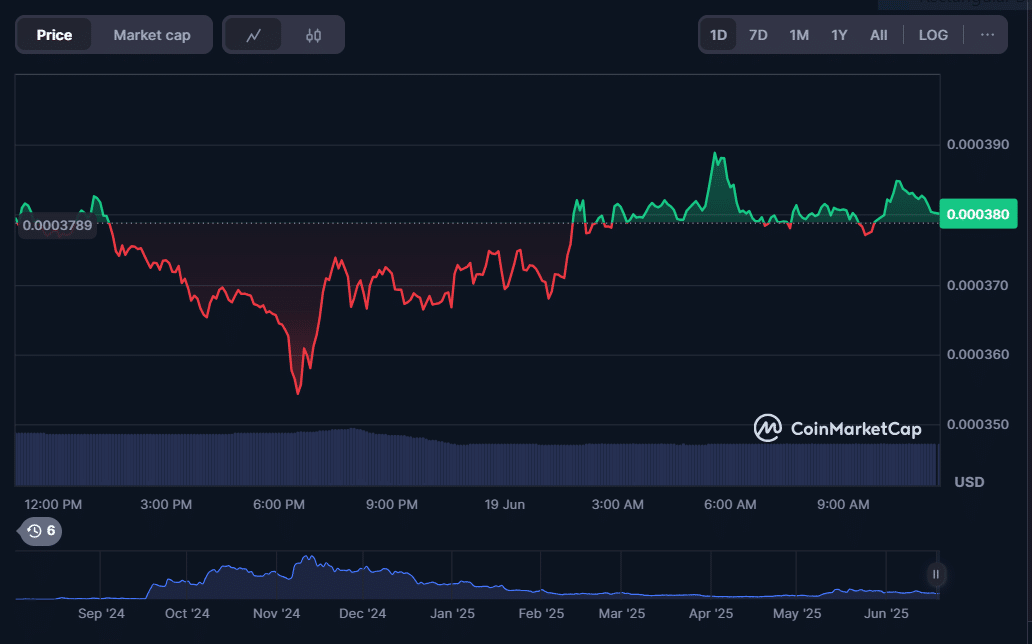Choose the 1Y time range
The image size is (1032, 644).
click(839, 35)
